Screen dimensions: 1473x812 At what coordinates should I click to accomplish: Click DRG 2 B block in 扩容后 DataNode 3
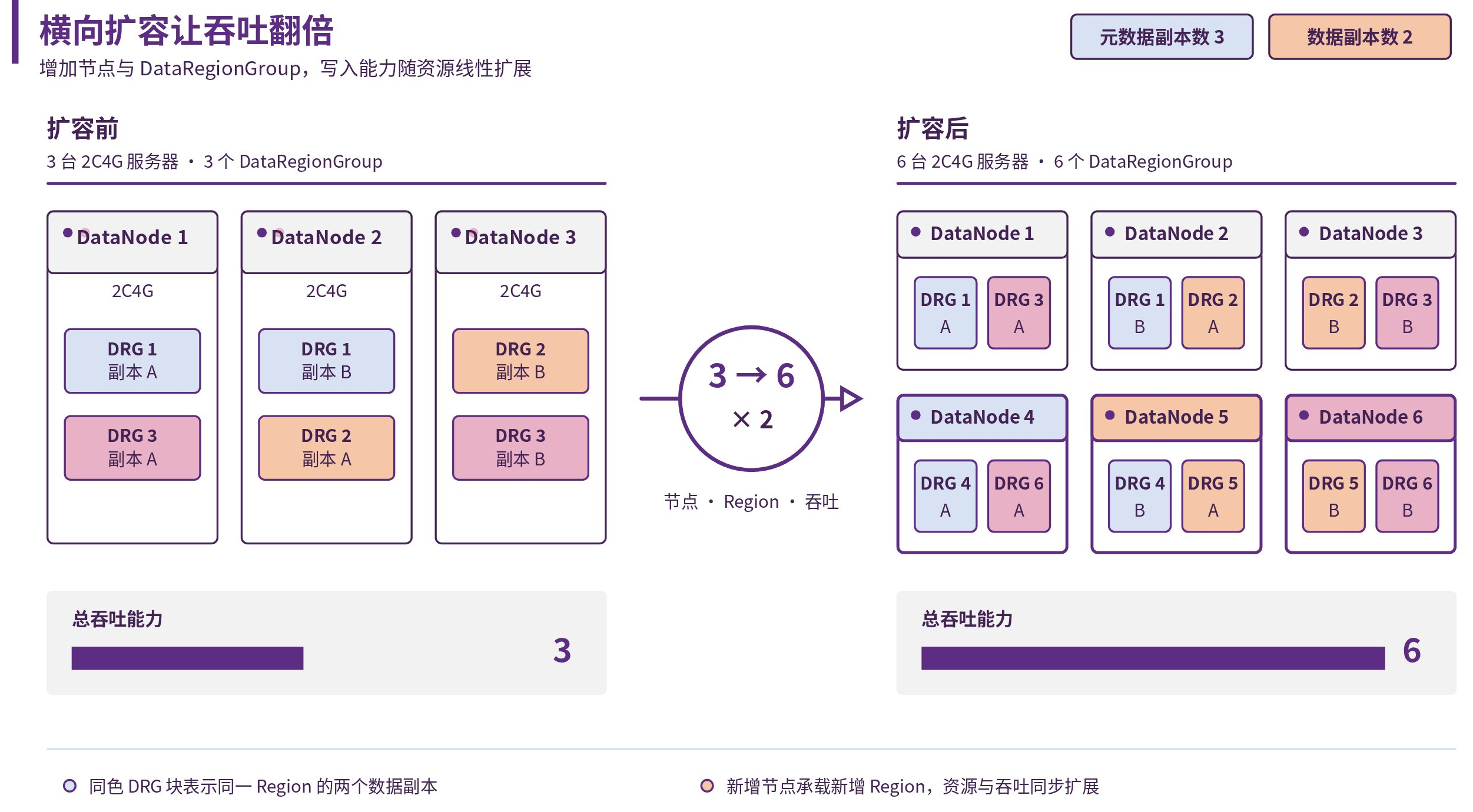point(1334,312)
